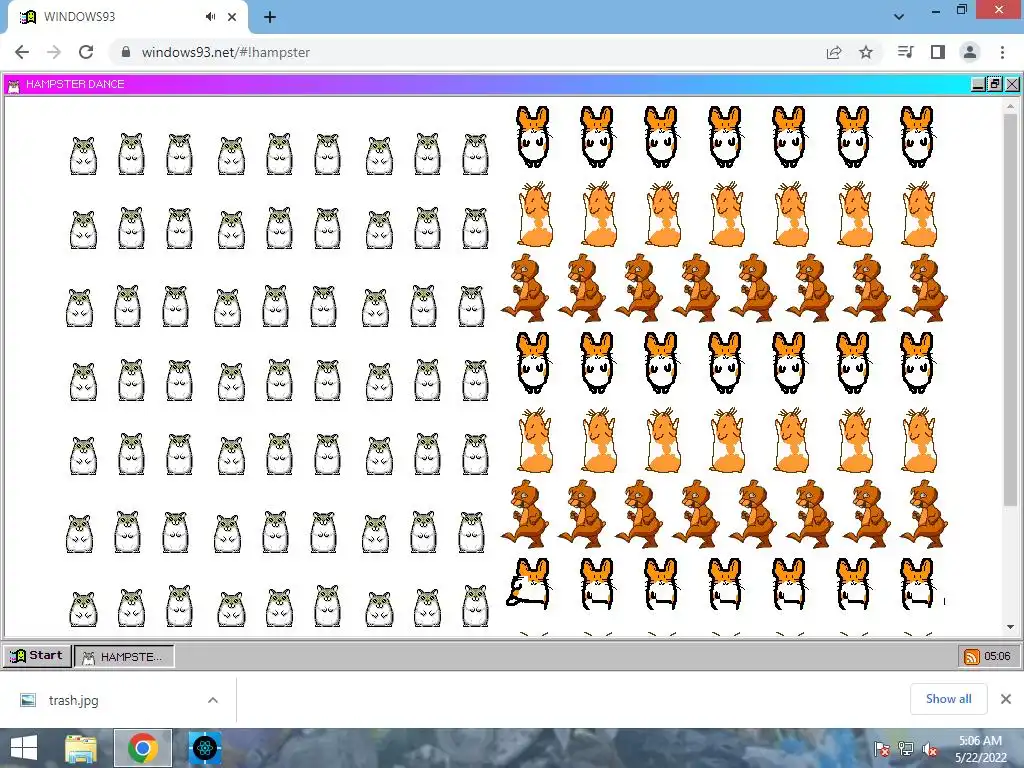The image size is (1024, 768).
Task: Mute the WINDOWS93 tab audio
Action: click(x=210, y=17)
